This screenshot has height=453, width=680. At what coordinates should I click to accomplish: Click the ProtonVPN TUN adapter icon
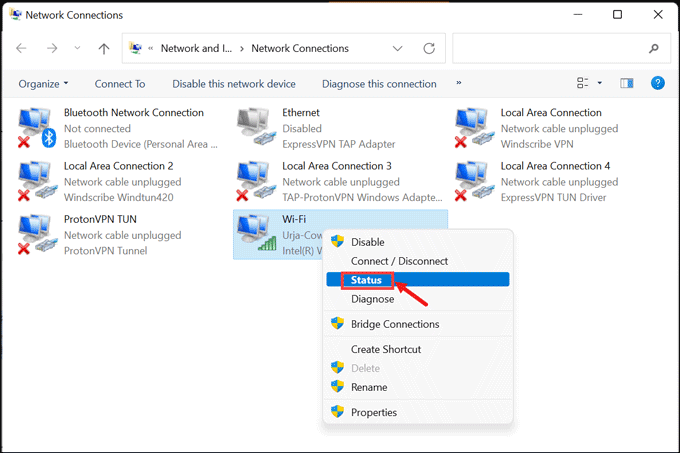[36, 234]
